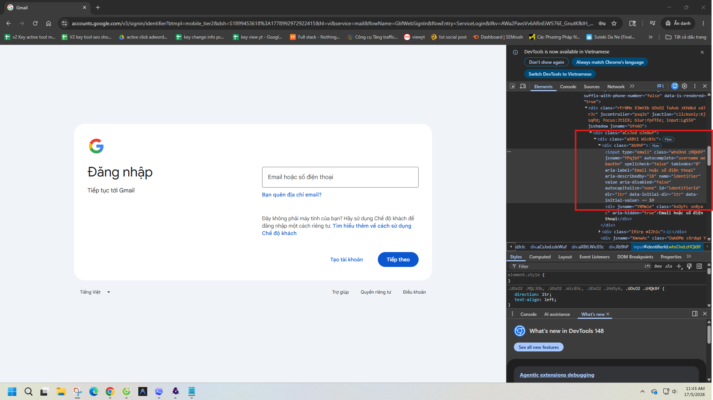
Task: Click Switch DevTools to Vietnamese
Action: [560, 74]
